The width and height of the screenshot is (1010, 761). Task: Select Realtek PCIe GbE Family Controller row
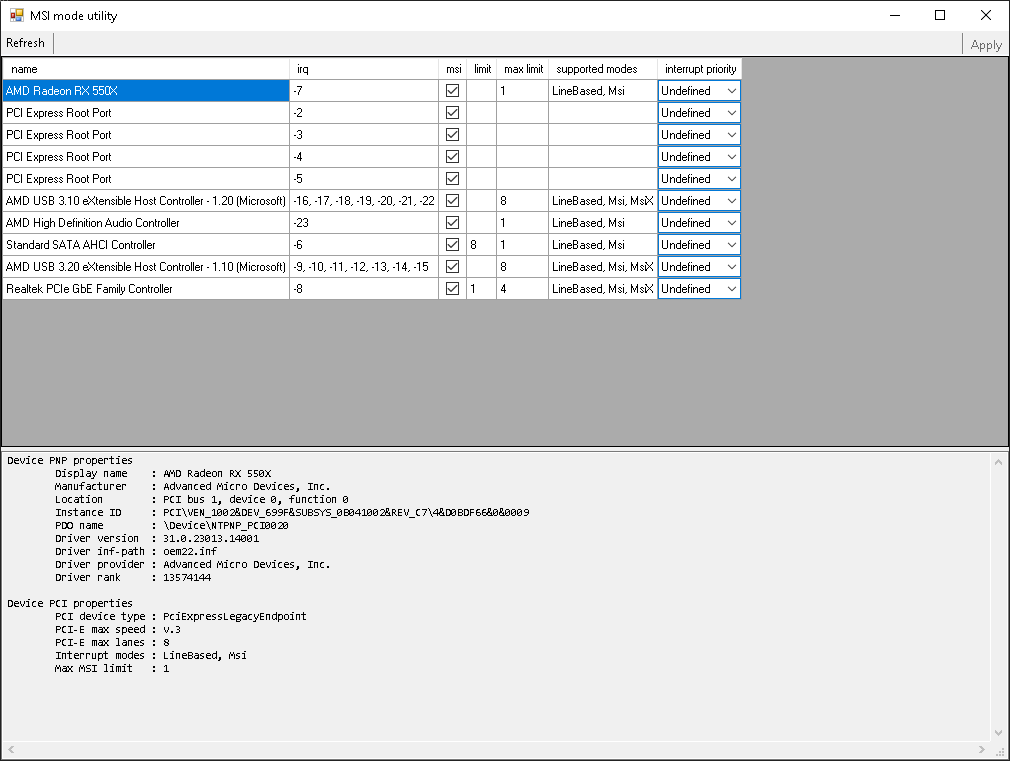[146, 289]
